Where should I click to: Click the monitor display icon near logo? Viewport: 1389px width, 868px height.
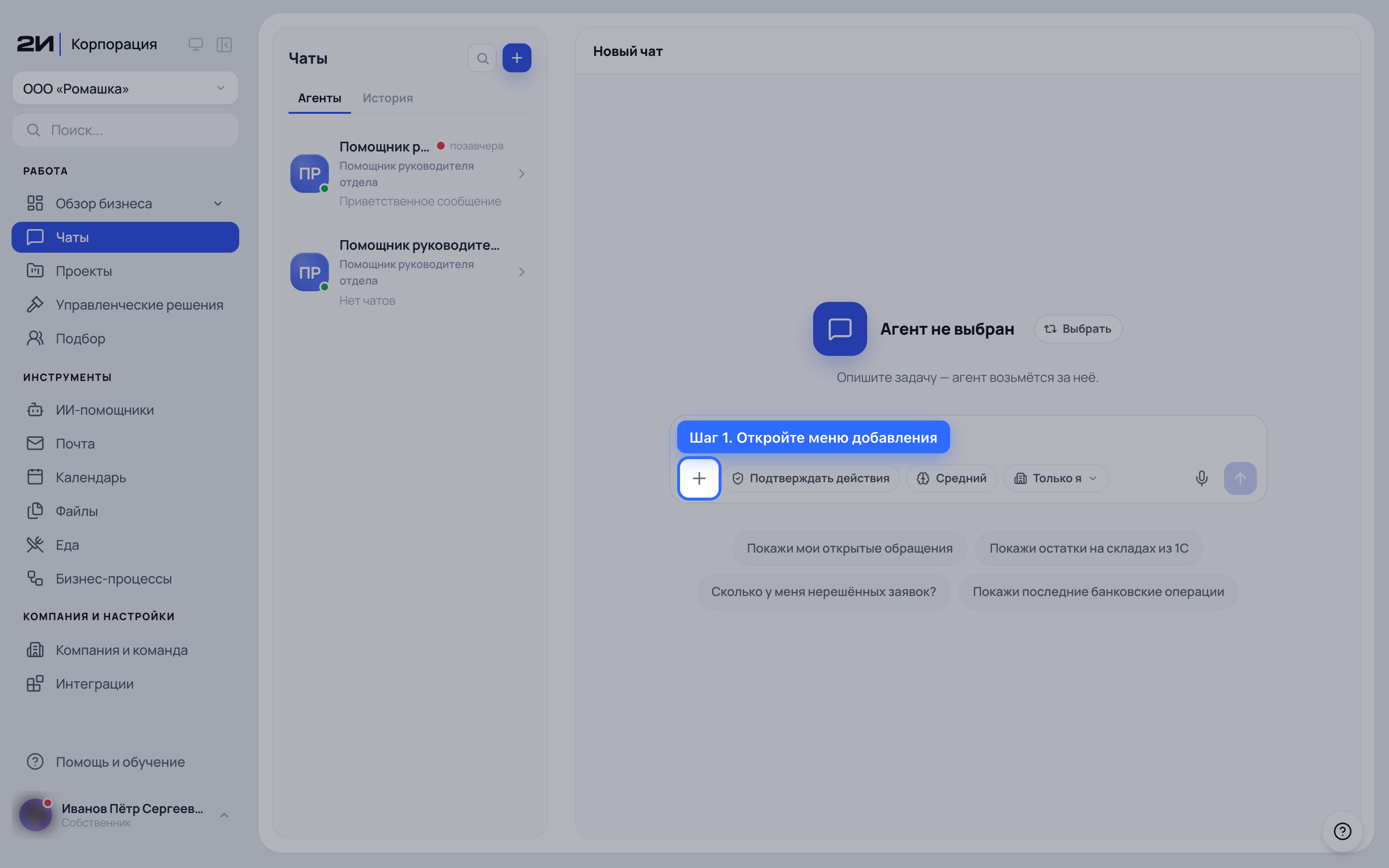(196, 44)
